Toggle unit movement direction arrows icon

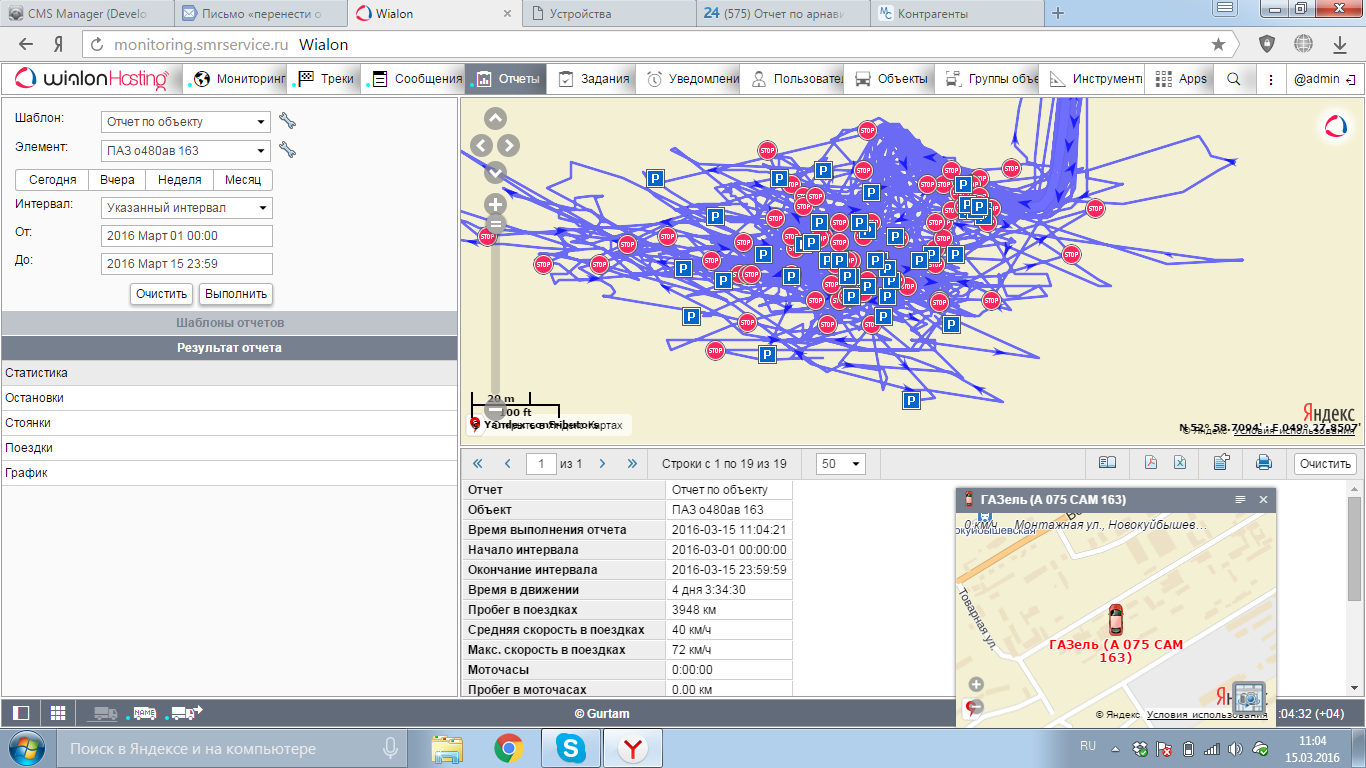click(x=187, y=713)
